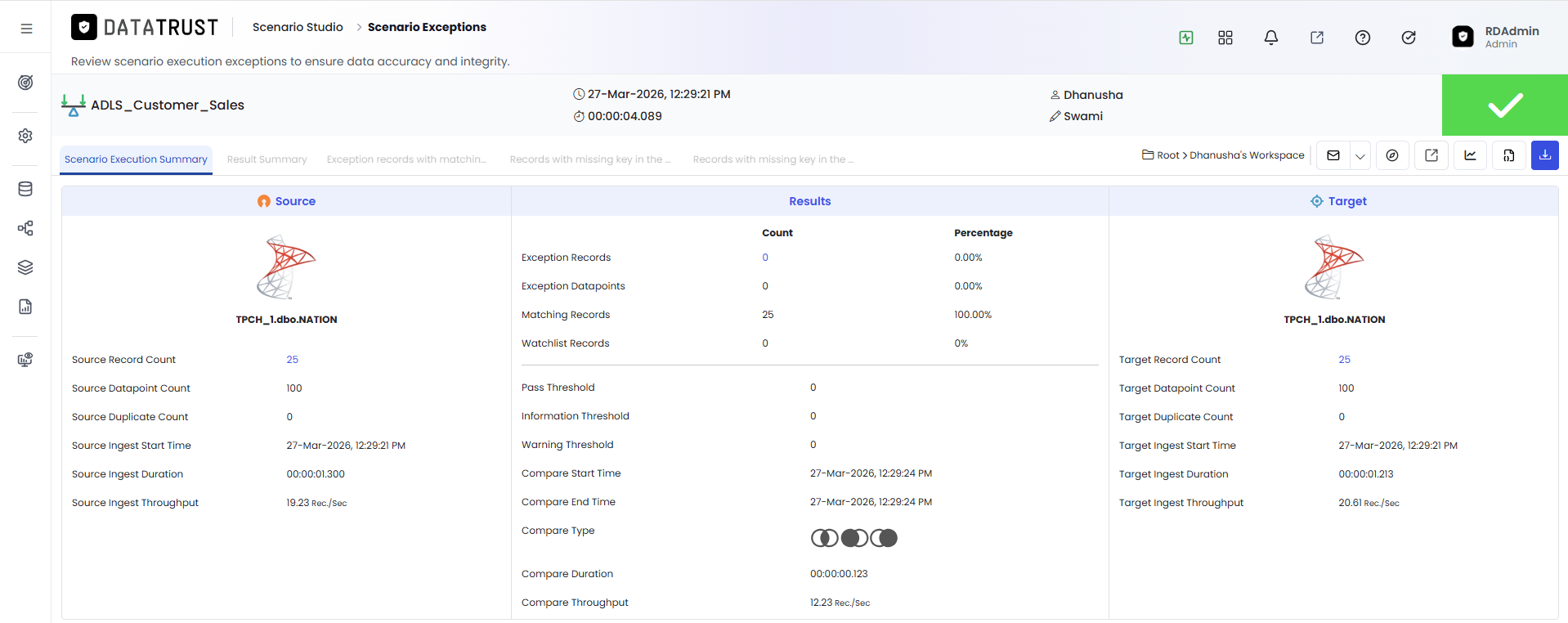Open first Records with missing key tab
Screen dimensions: 1568x623
coord(589,159)
